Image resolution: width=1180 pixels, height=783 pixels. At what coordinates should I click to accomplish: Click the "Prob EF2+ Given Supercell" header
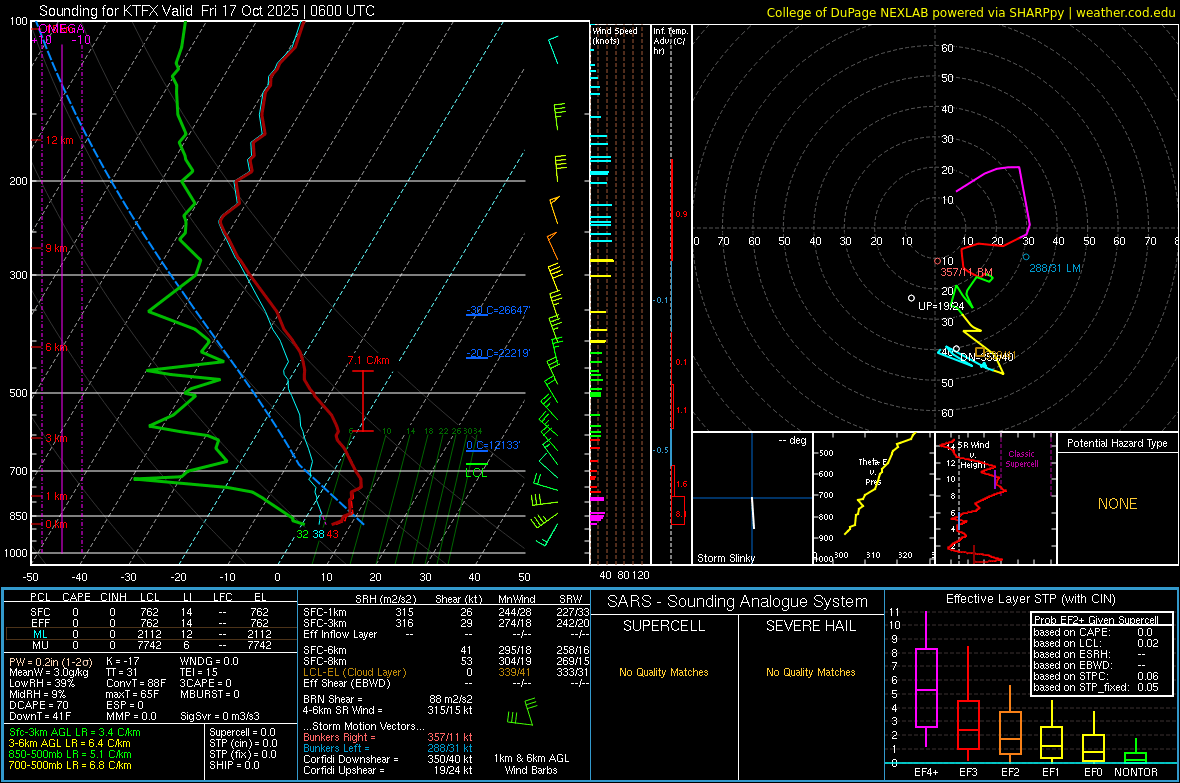point(1096,620)
